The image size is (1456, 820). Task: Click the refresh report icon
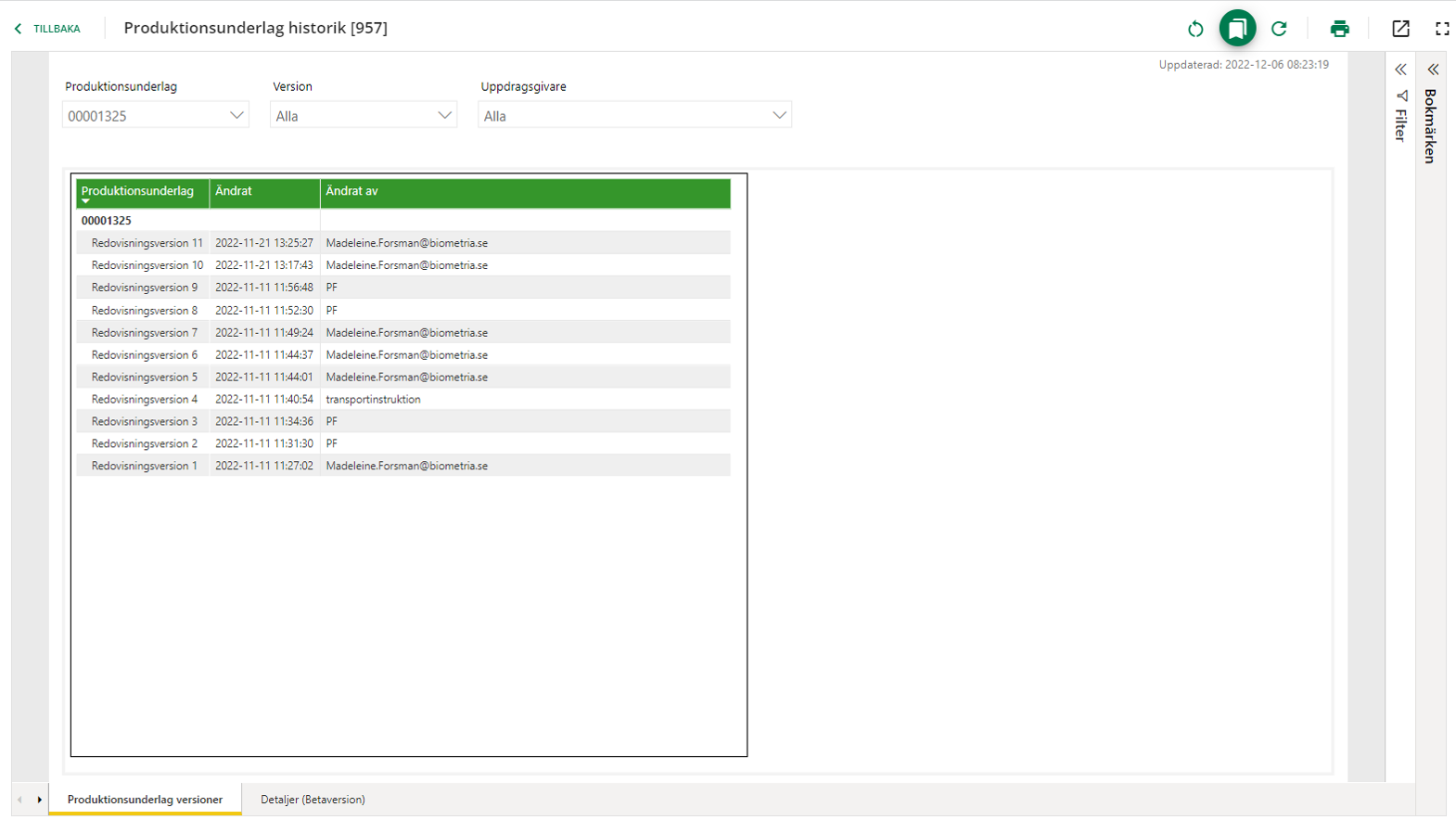(1279, 29)
